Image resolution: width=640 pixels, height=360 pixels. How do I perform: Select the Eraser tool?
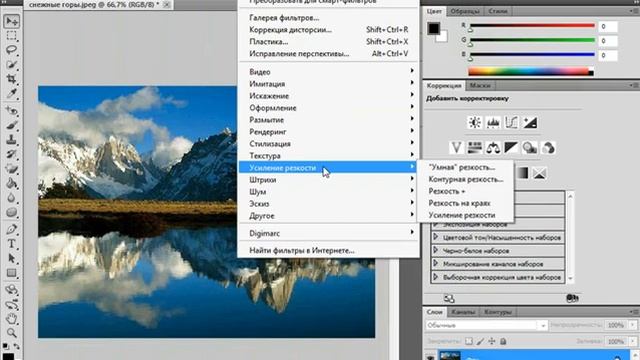(x=11, y=169)
